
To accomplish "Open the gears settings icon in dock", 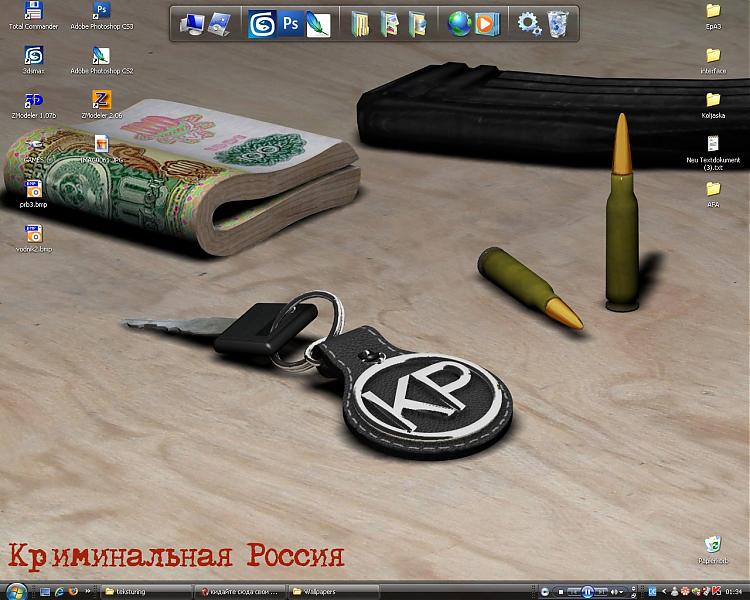I will [x=529, y=23].
